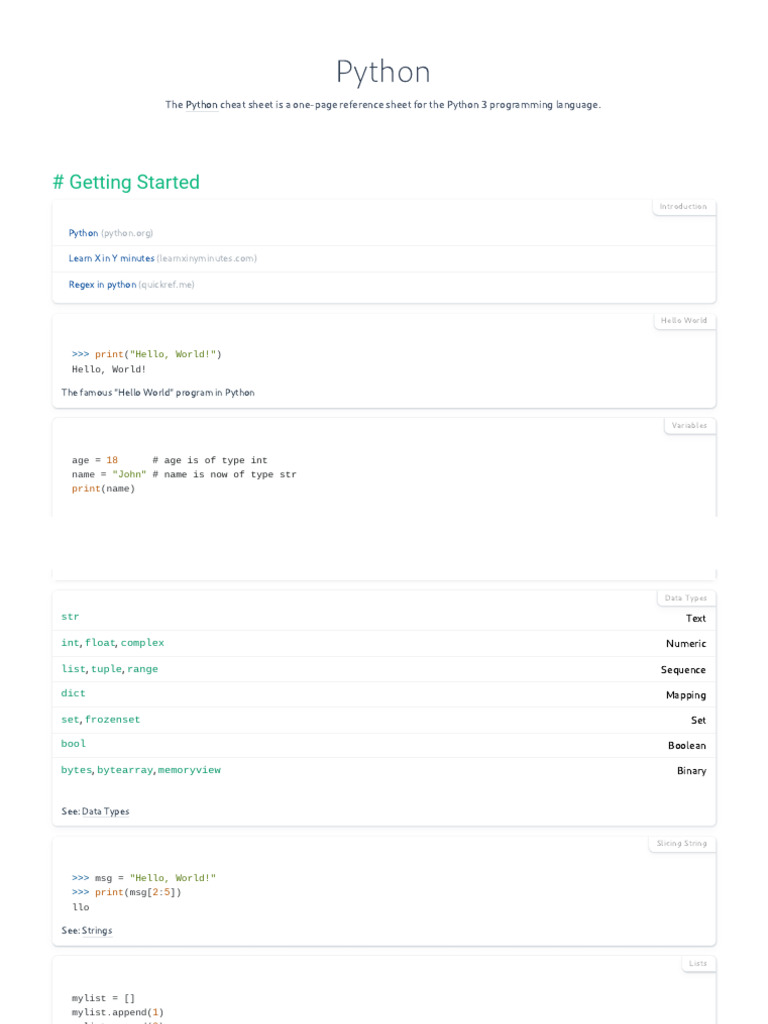Follow the See: Strings link
Viewport: 768px width, 1024px height.
point(97,931)
